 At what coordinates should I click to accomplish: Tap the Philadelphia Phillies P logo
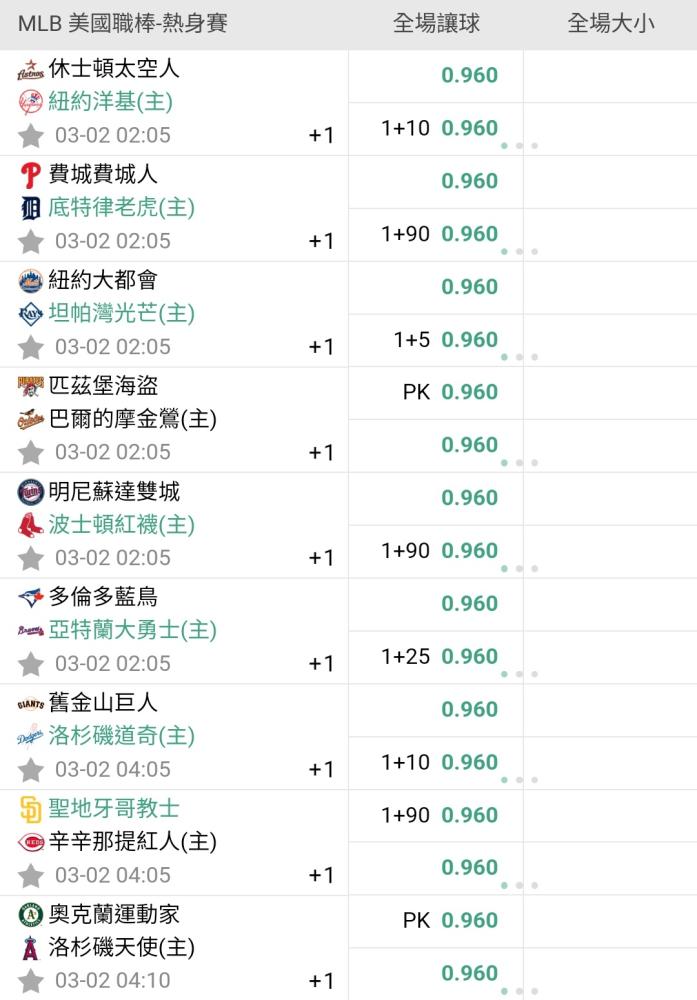[30, 175]
